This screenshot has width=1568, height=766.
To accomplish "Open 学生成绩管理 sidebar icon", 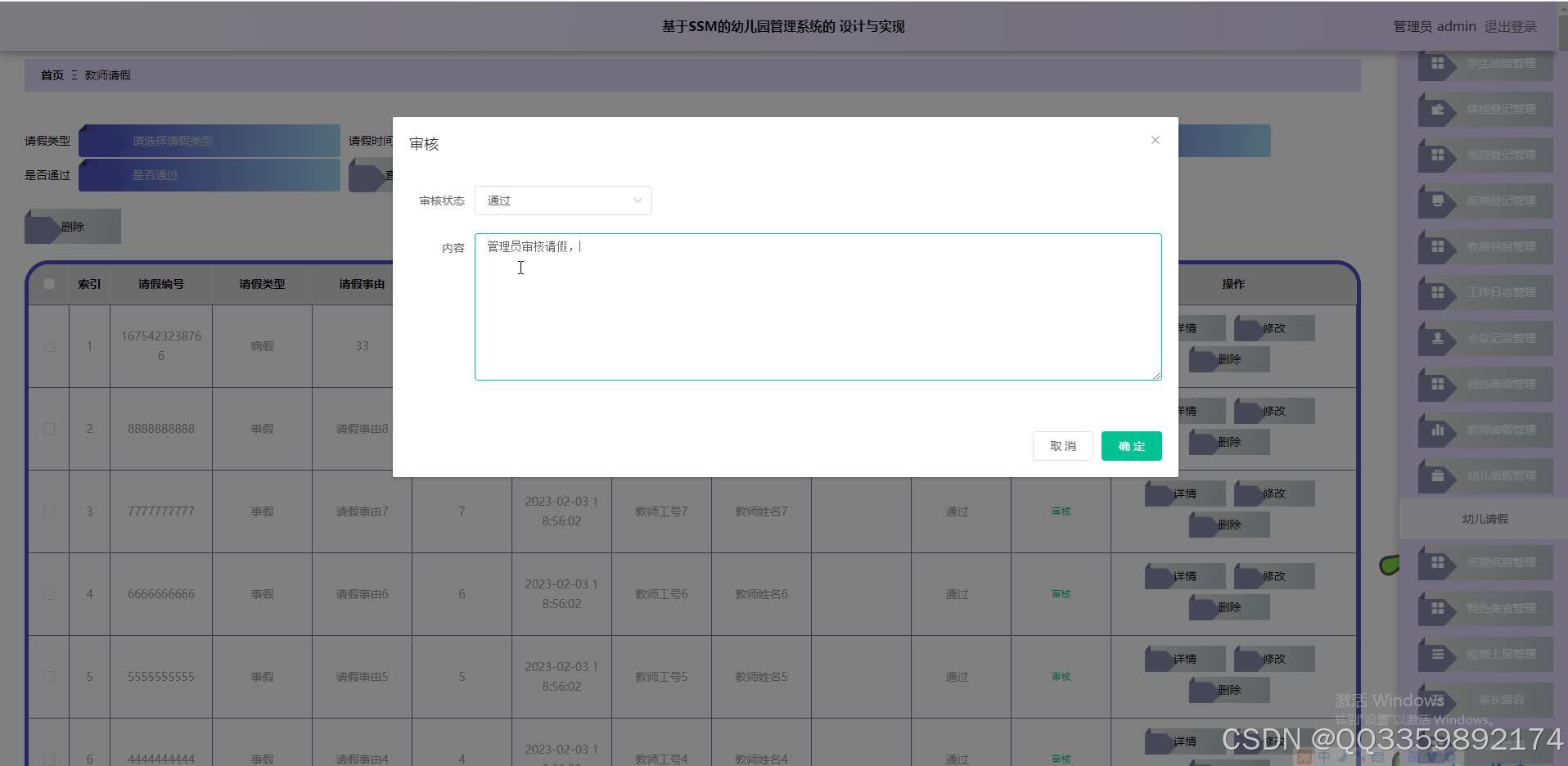I will [1437, 63].
